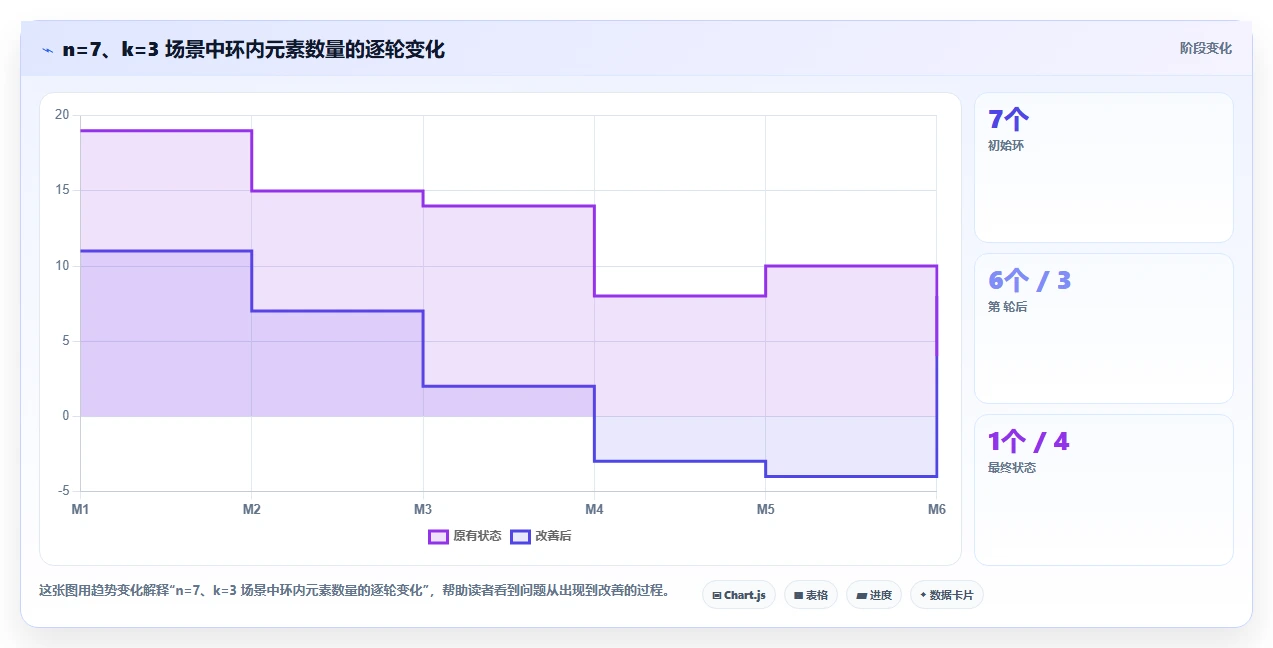The image size is (1273, 648).
Task: Click the 7个 value text
Action: 1008,120
